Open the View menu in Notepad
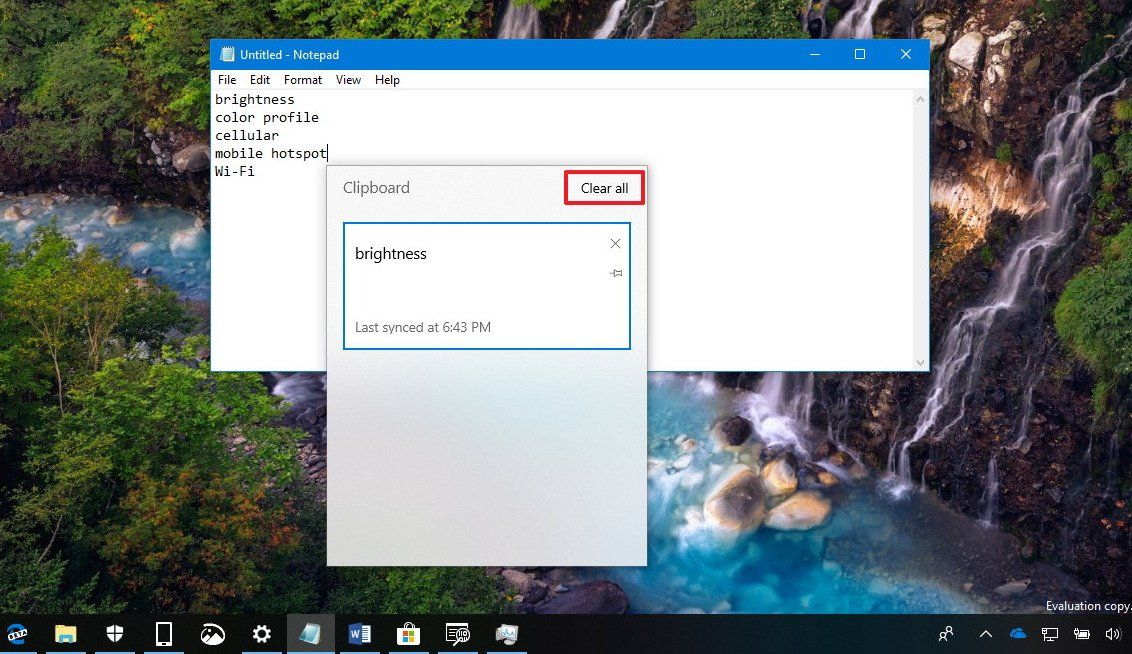This screenshot has width=1132, height=654. coord(348,80)
